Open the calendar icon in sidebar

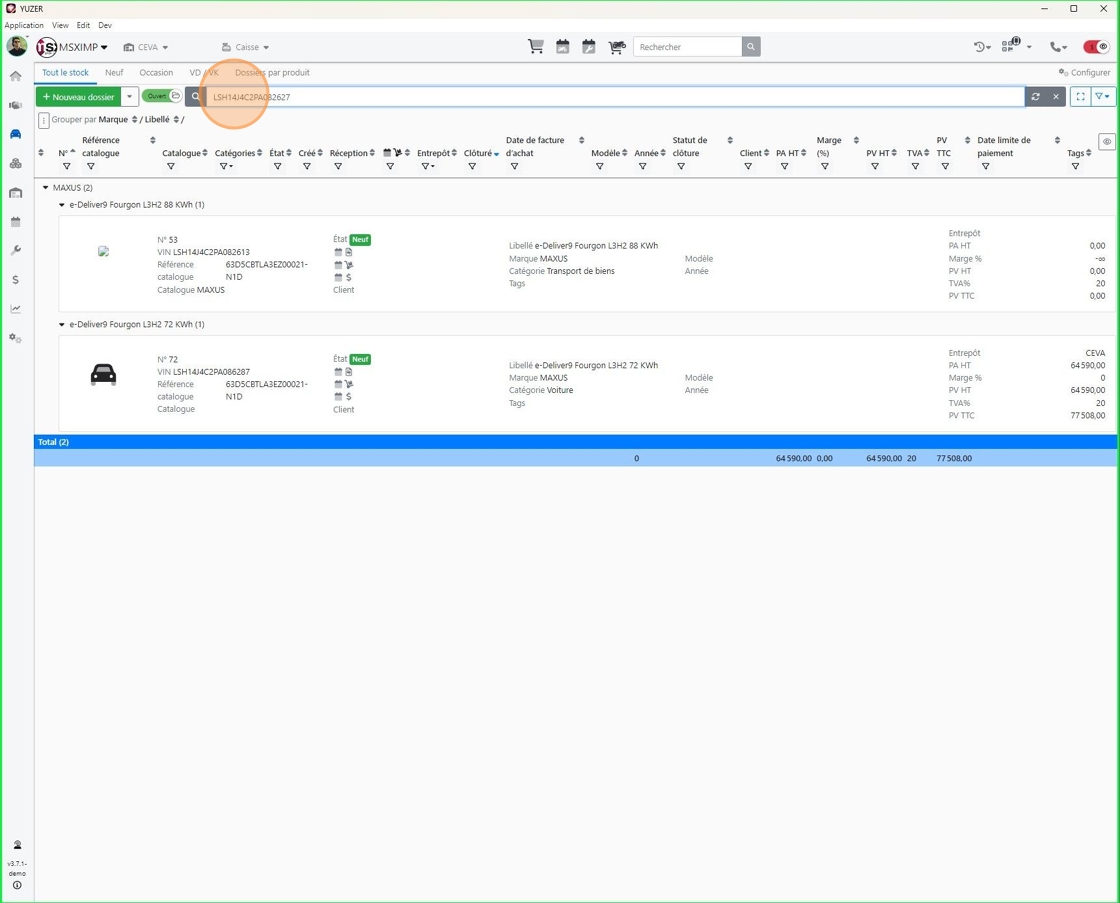16,221
